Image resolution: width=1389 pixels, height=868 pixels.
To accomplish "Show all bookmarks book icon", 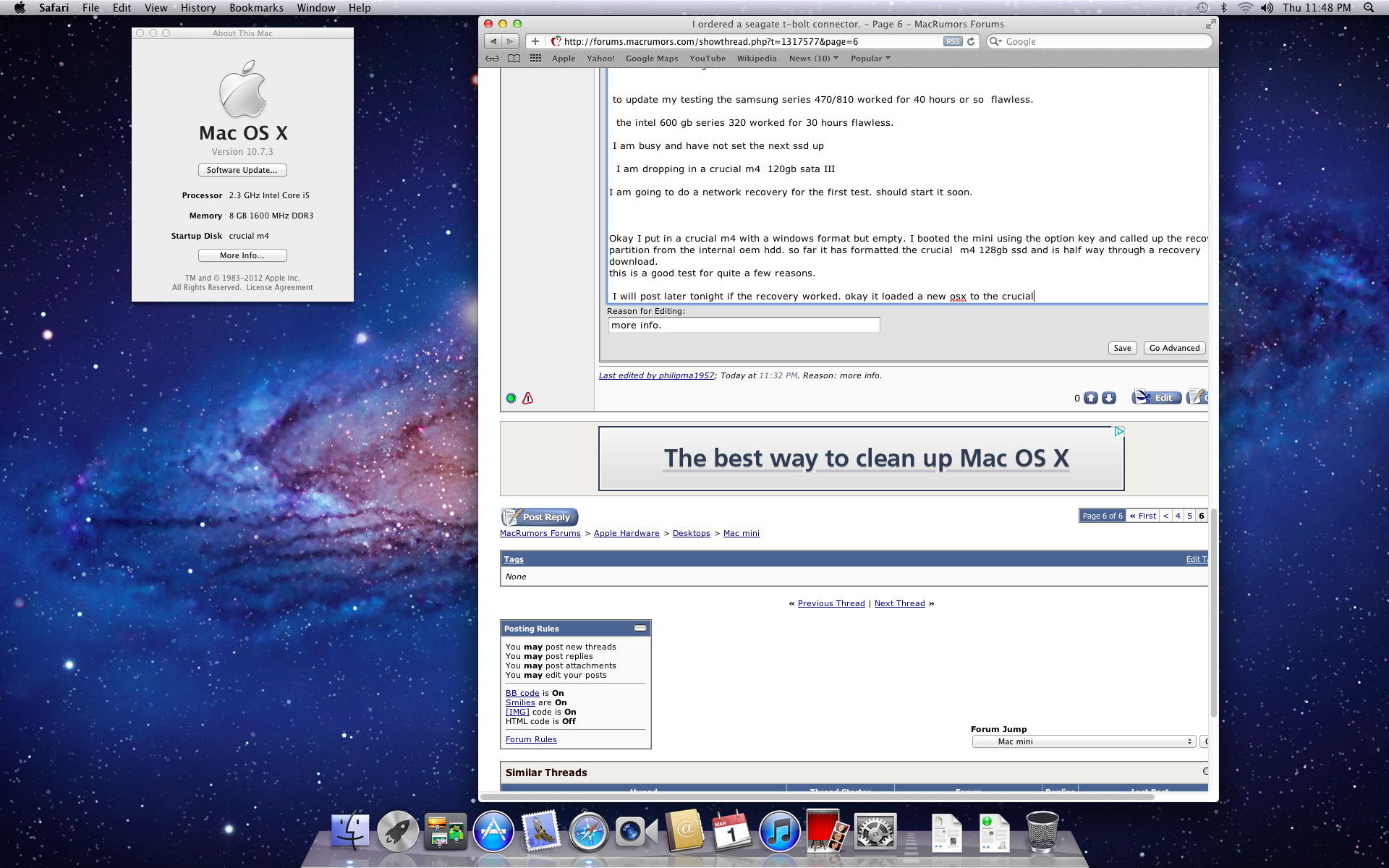I will point(514,59).
